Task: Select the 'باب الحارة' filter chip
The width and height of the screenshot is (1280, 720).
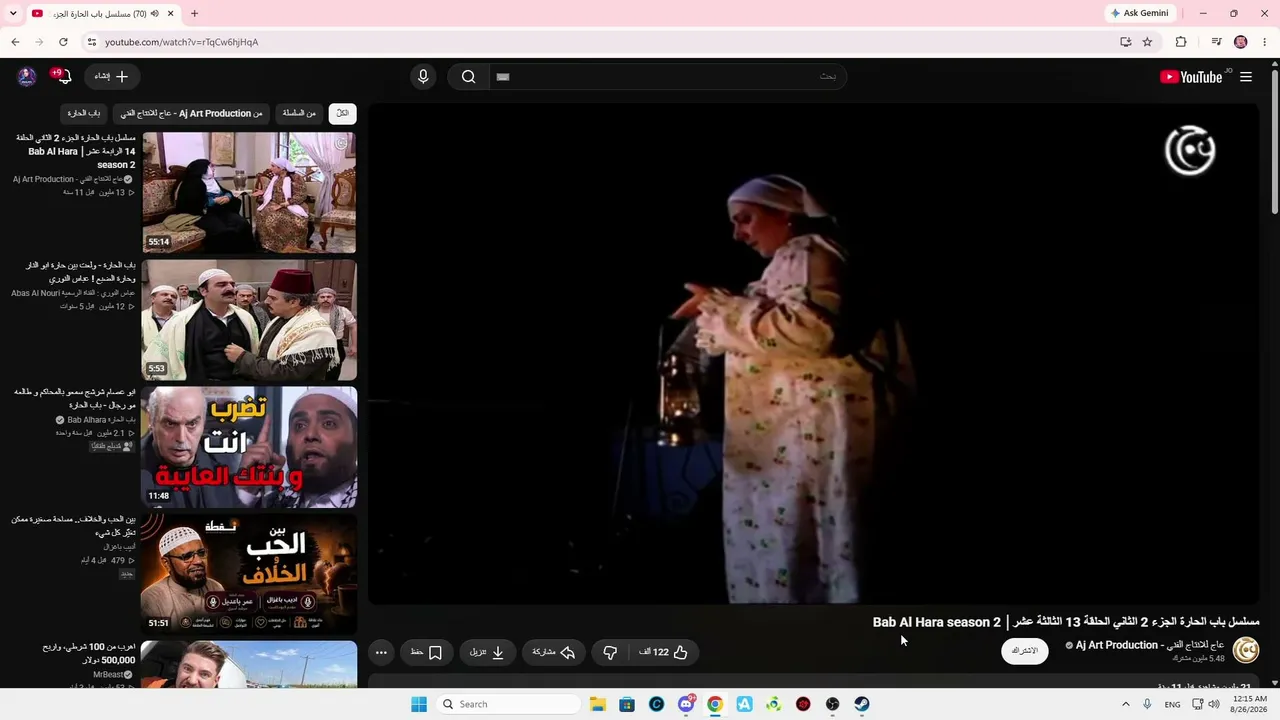Action: (84, 113)
